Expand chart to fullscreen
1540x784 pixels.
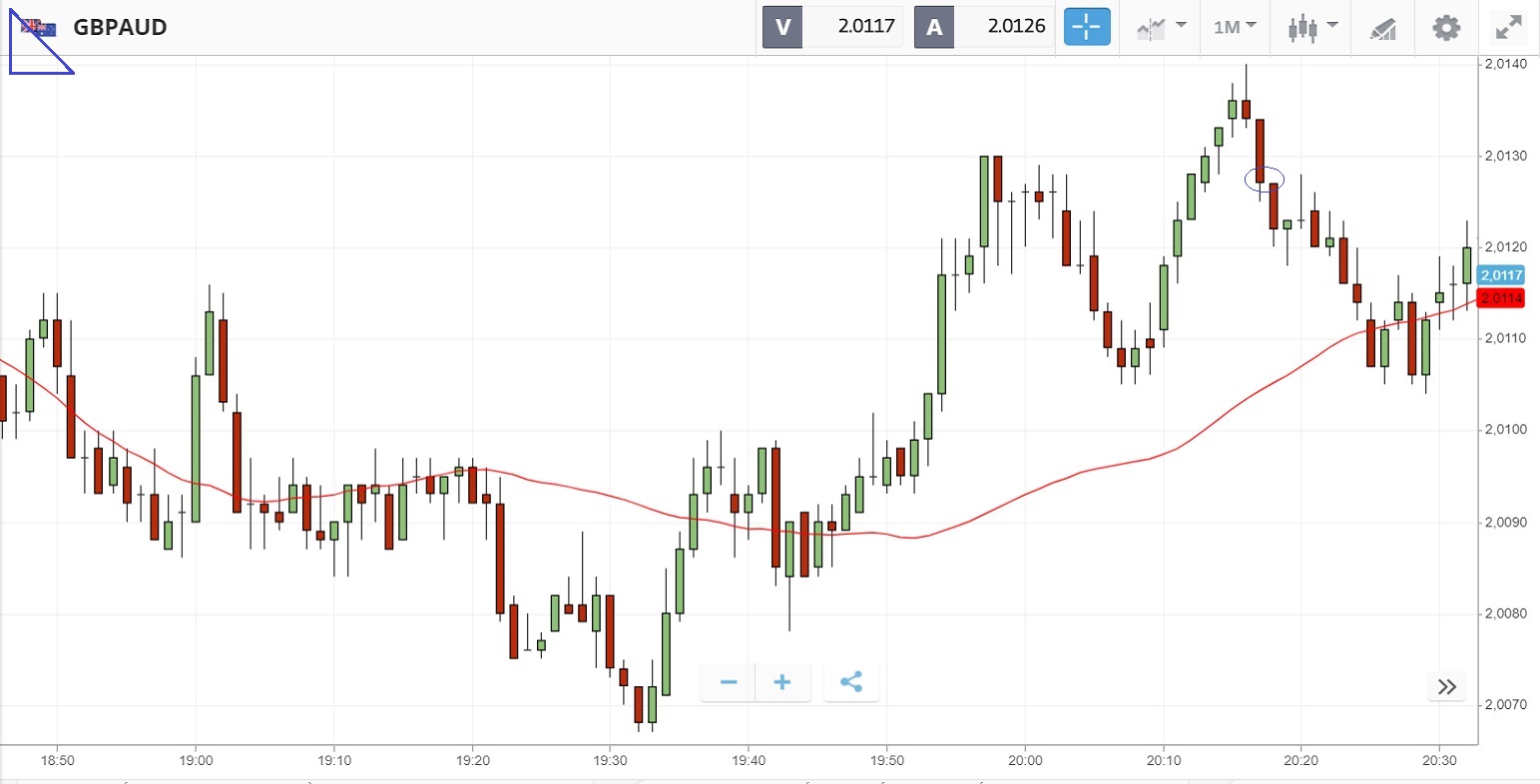click(1507, 27)
